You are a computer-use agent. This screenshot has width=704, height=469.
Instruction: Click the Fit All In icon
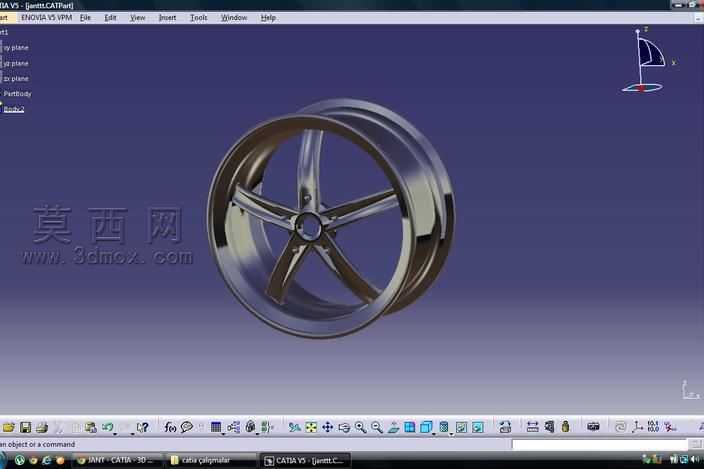311,427
